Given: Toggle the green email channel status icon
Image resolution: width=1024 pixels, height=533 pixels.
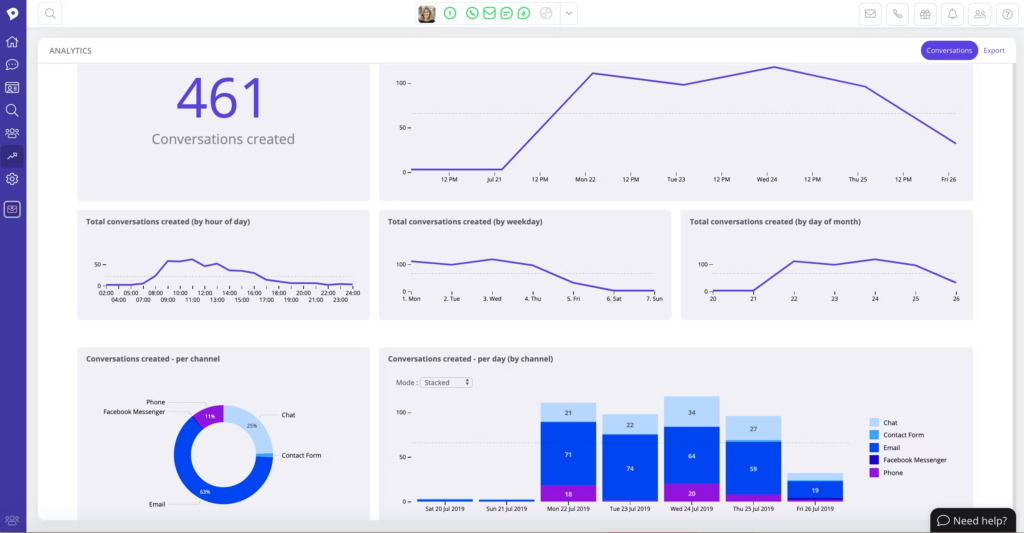Looking at the screenshot, I should click(489, 14).
